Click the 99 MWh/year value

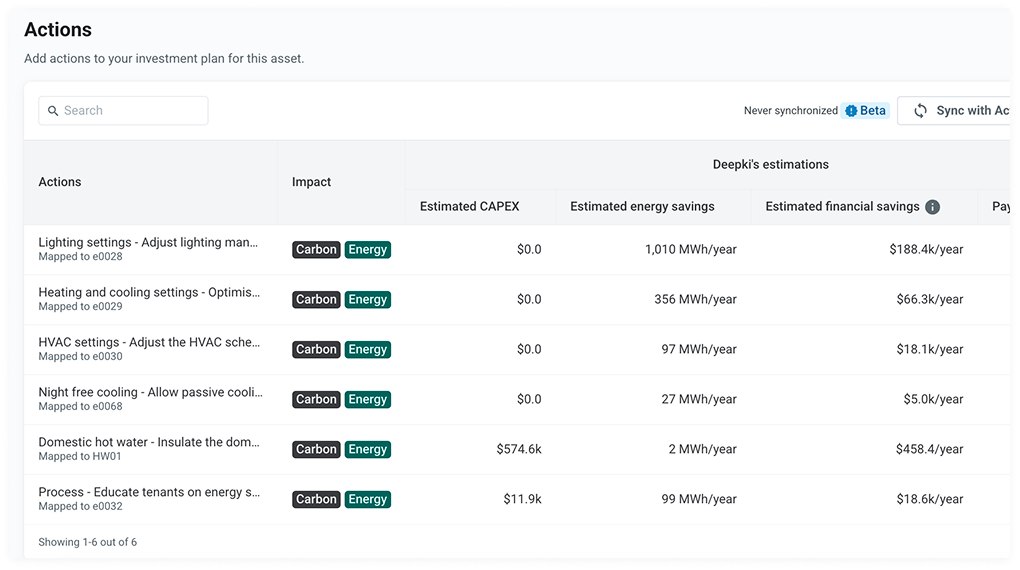699,500
